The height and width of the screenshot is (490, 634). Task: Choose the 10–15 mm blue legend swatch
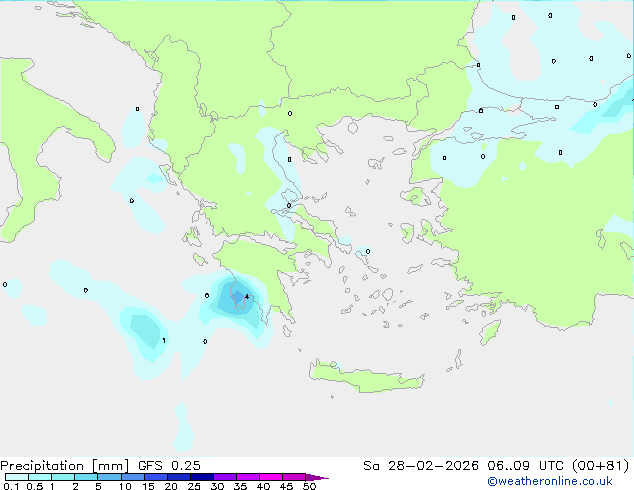click(x=132, y=477)
